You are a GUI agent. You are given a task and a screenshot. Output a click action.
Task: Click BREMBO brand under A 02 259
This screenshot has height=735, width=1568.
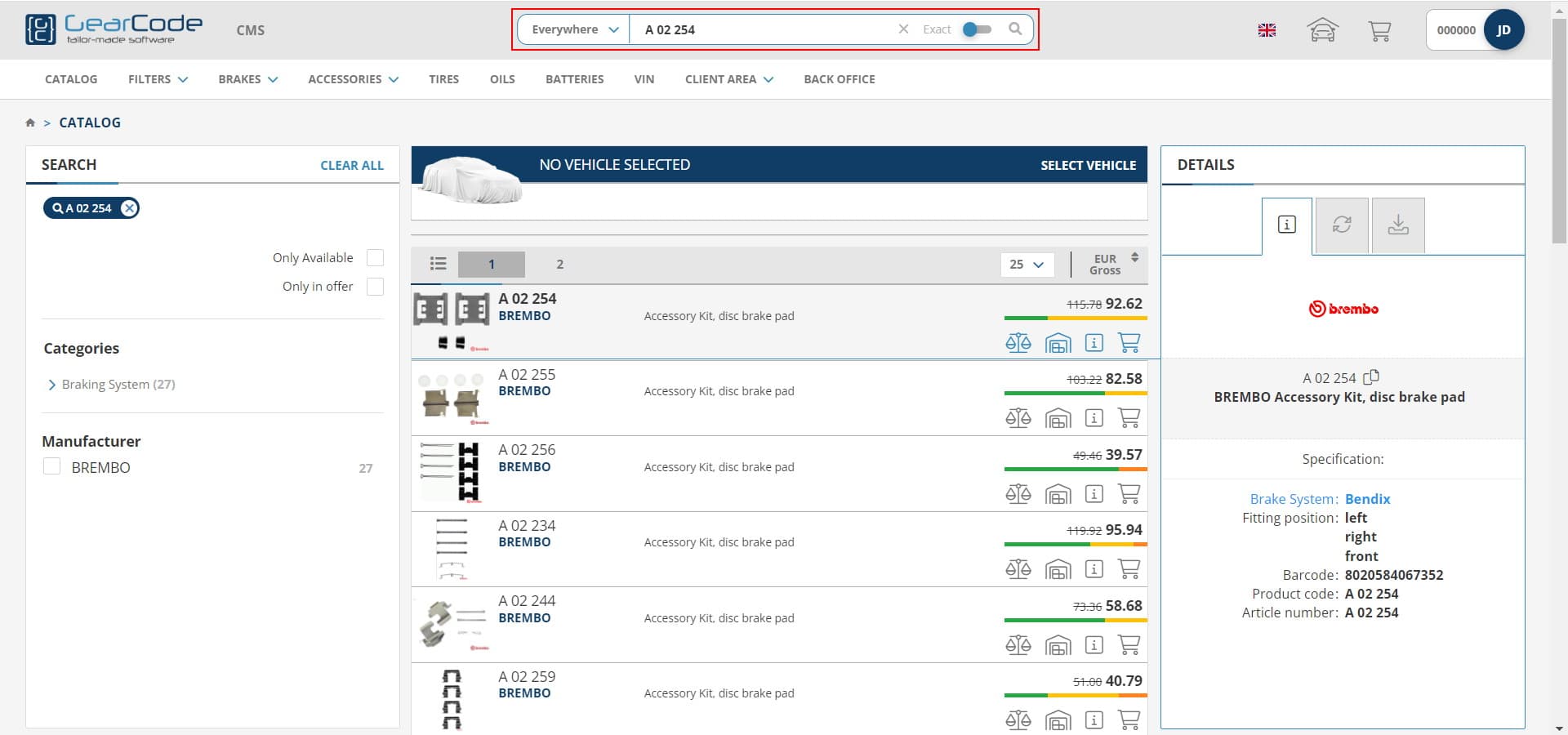pyautogui.click(x=524, y=693)
